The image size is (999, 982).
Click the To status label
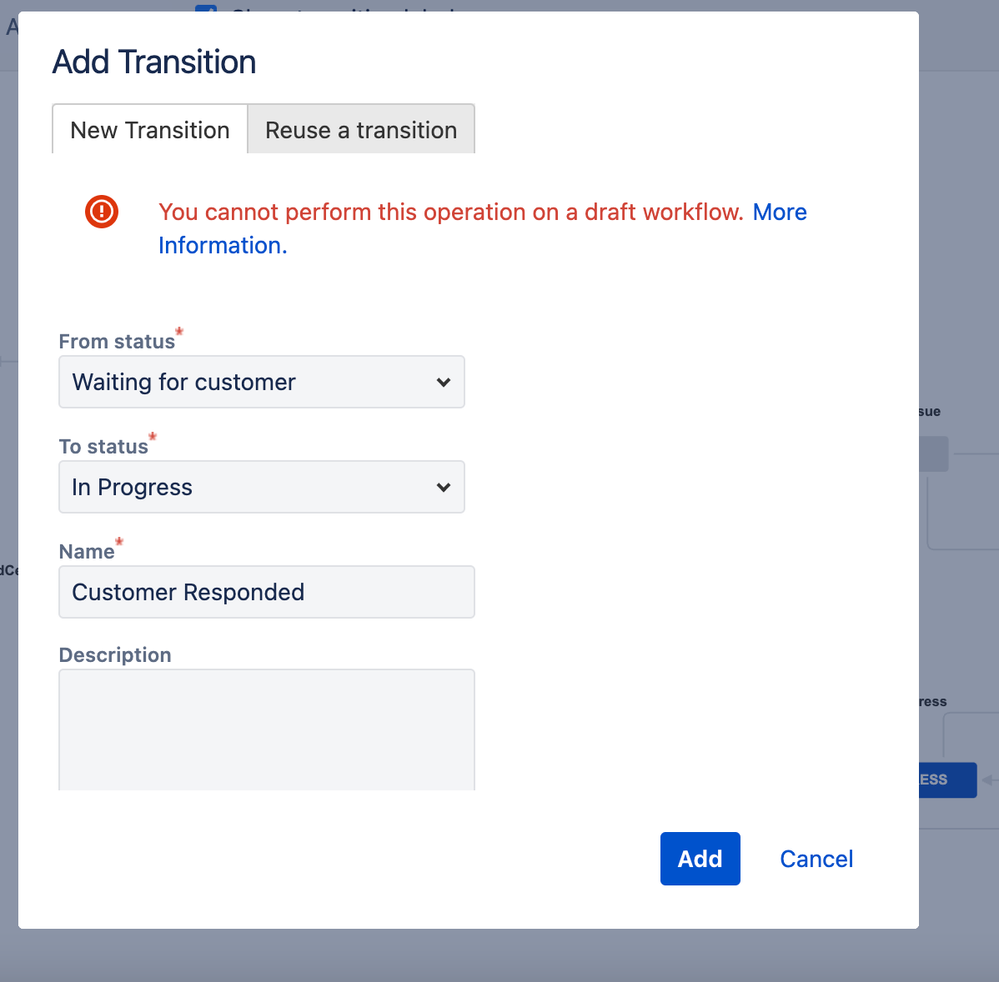click(x=103, y=447)
